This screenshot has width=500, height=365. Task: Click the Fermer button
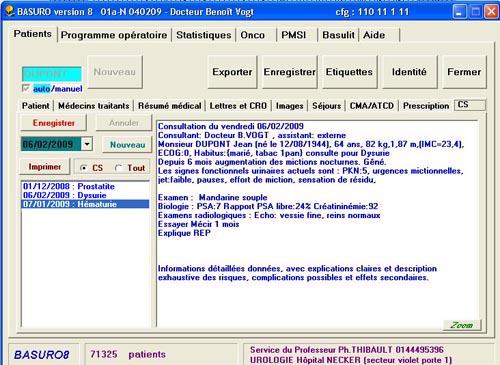tap(464, 72)
